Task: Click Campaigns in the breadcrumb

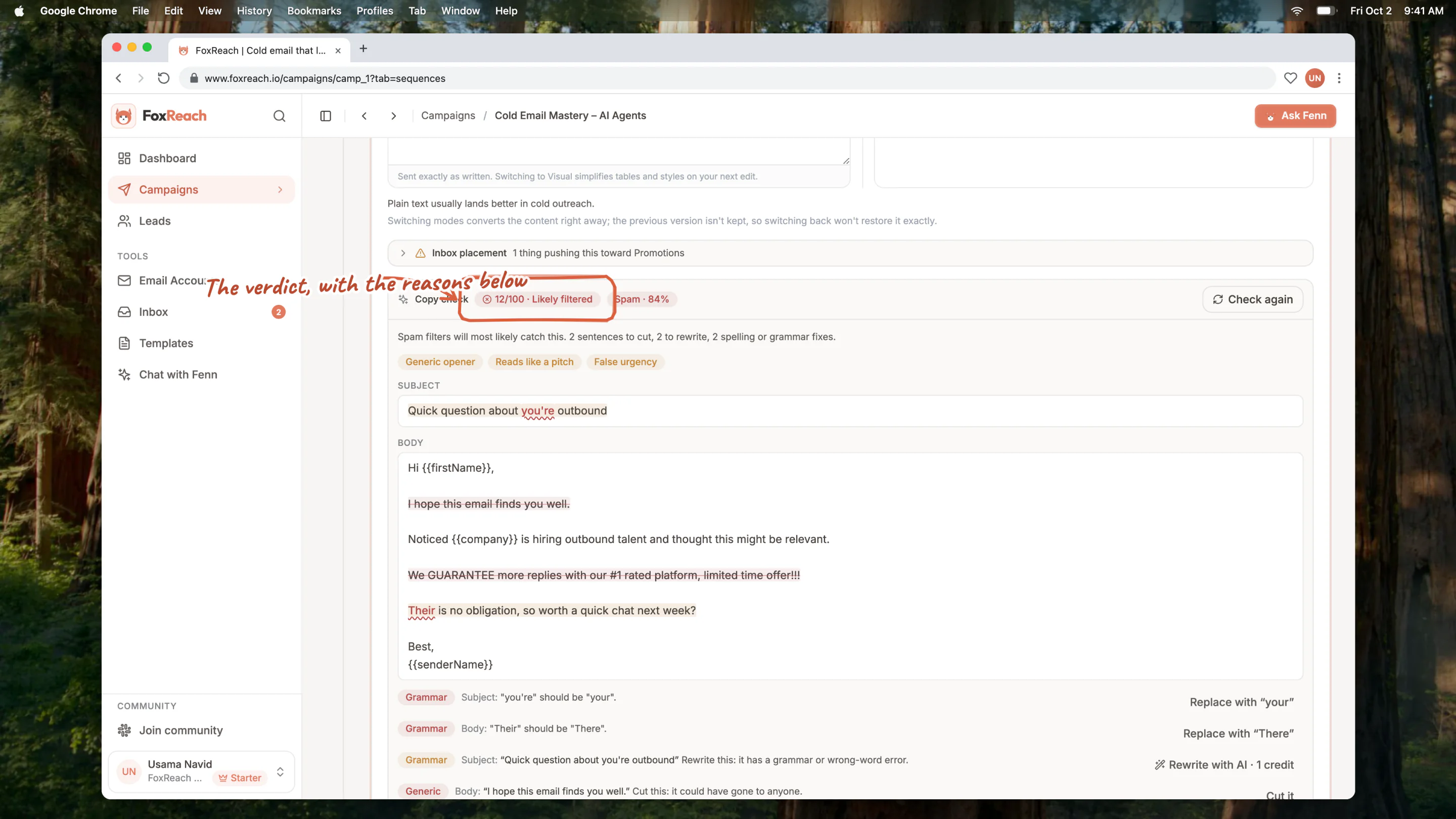Action: pos(448,116)
